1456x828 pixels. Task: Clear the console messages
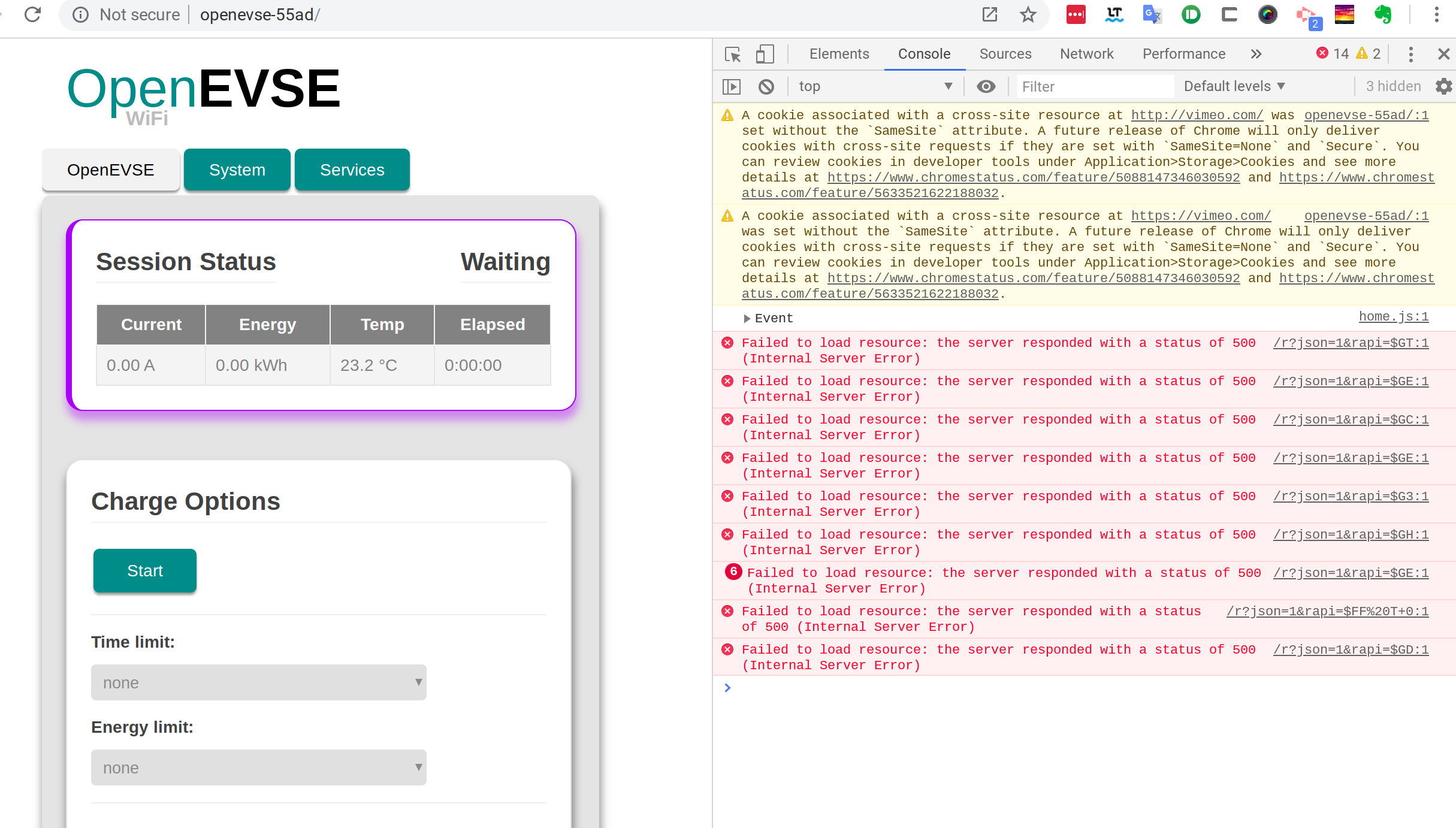(768, 86)
